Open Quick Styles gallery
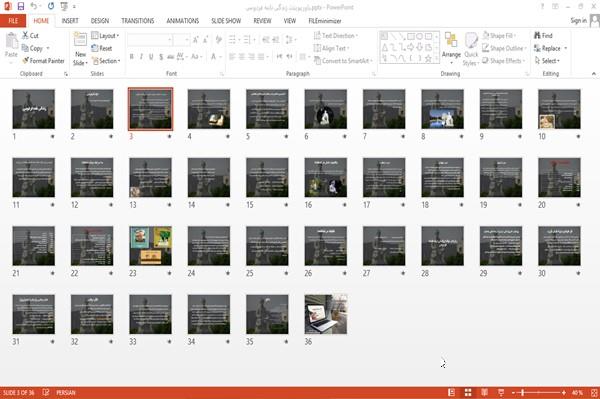Screen dimensions: 600x399 click(471, 49)
